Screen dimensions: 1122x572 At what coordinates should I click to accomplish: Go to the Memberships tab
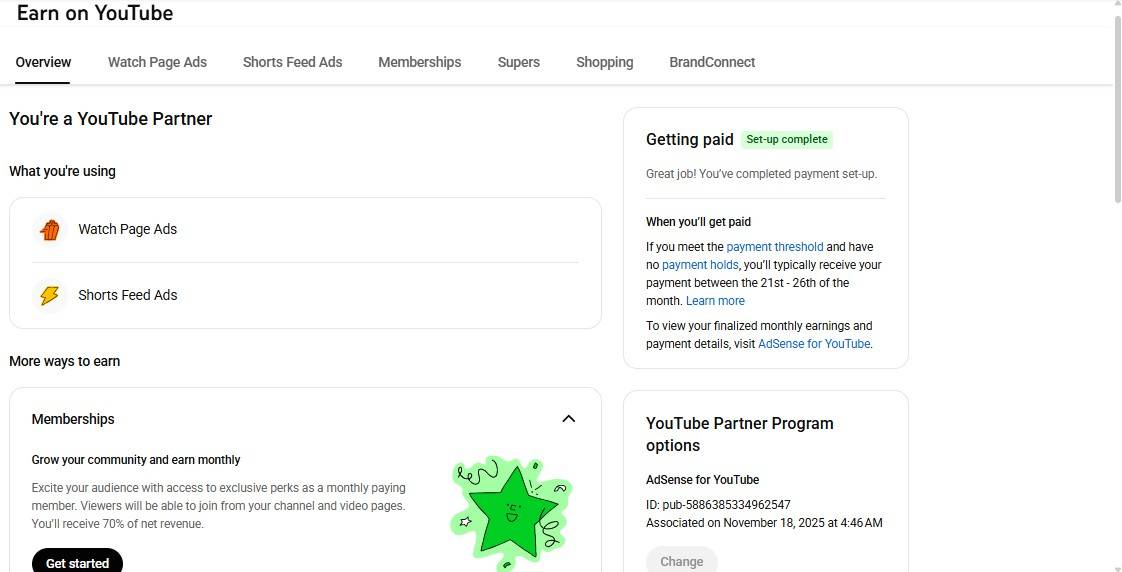coord(419,62)
